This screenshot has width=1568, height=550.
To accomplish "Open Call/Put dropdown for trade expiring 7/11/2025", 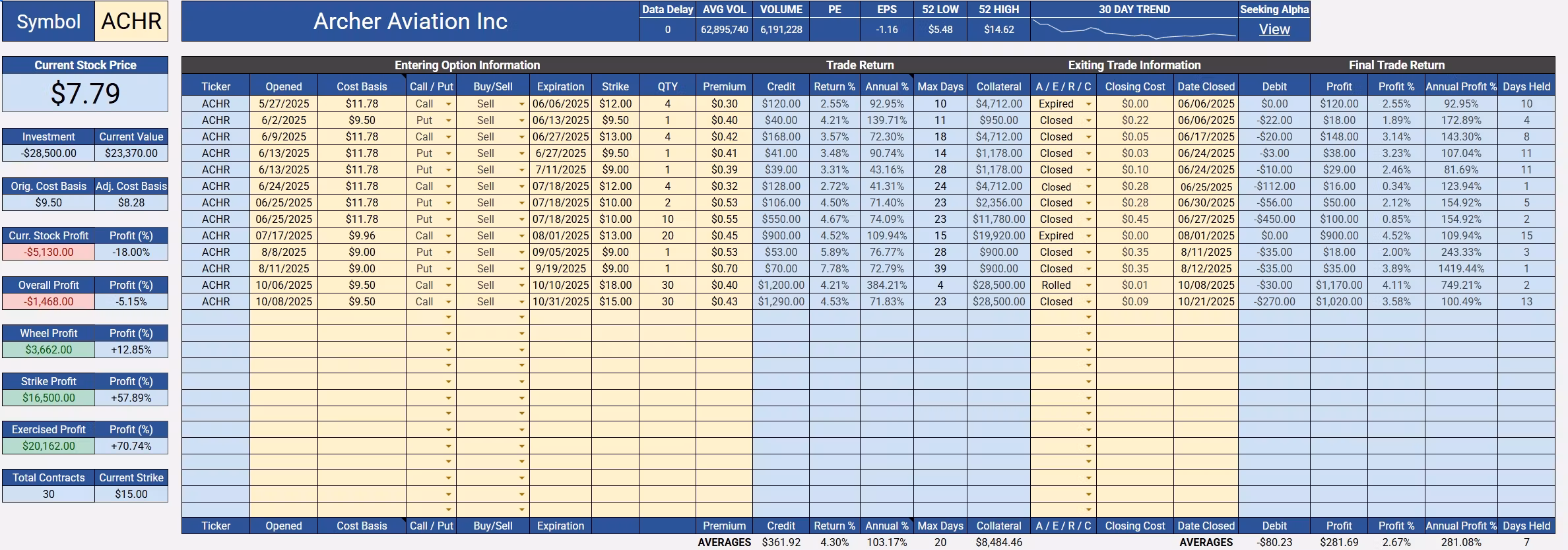I will pyautogui.click(x=449, y=170).
